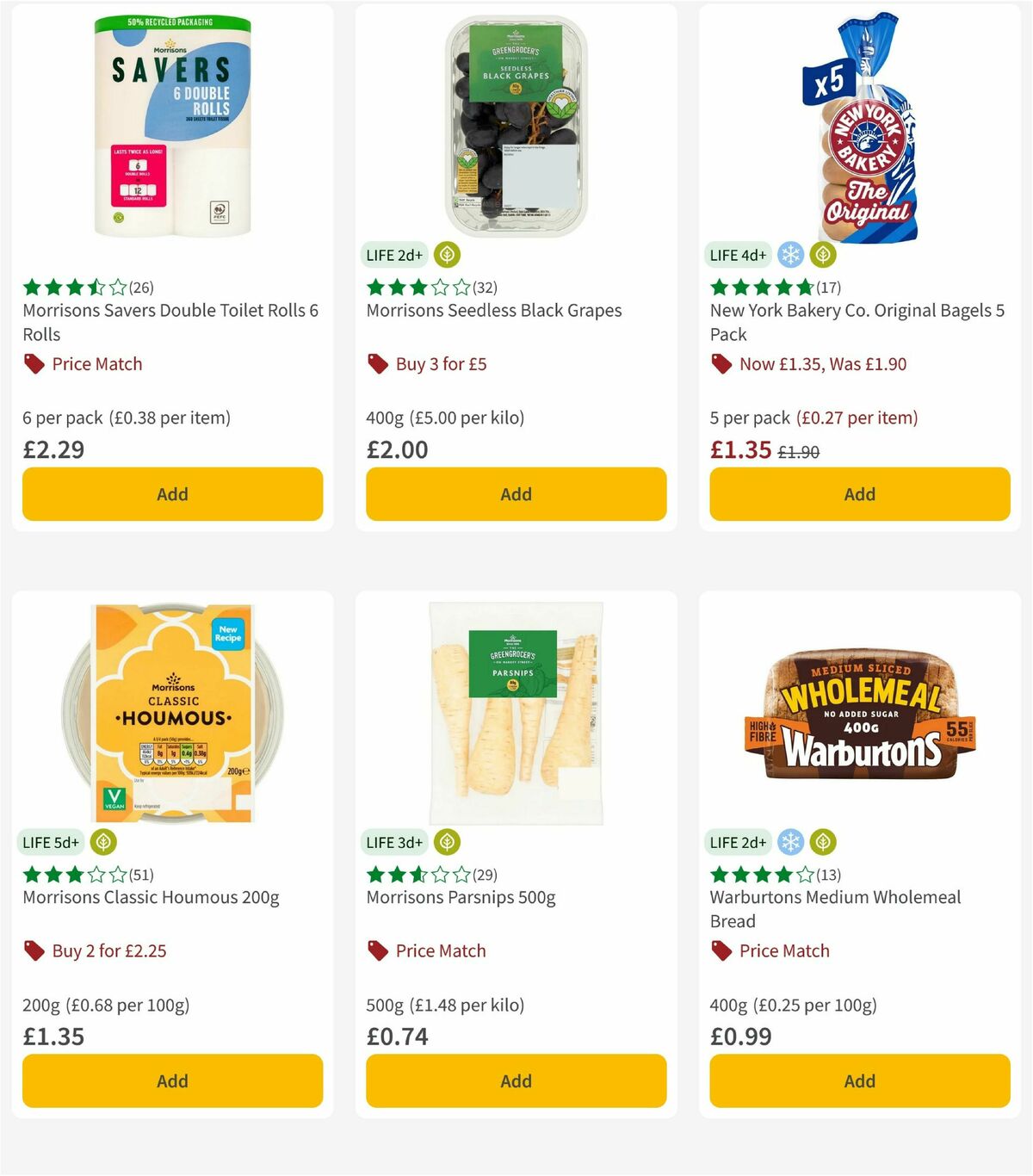Add Morrisons Savers Double Toilet Rolls to basket

click(x=172, y=494)
